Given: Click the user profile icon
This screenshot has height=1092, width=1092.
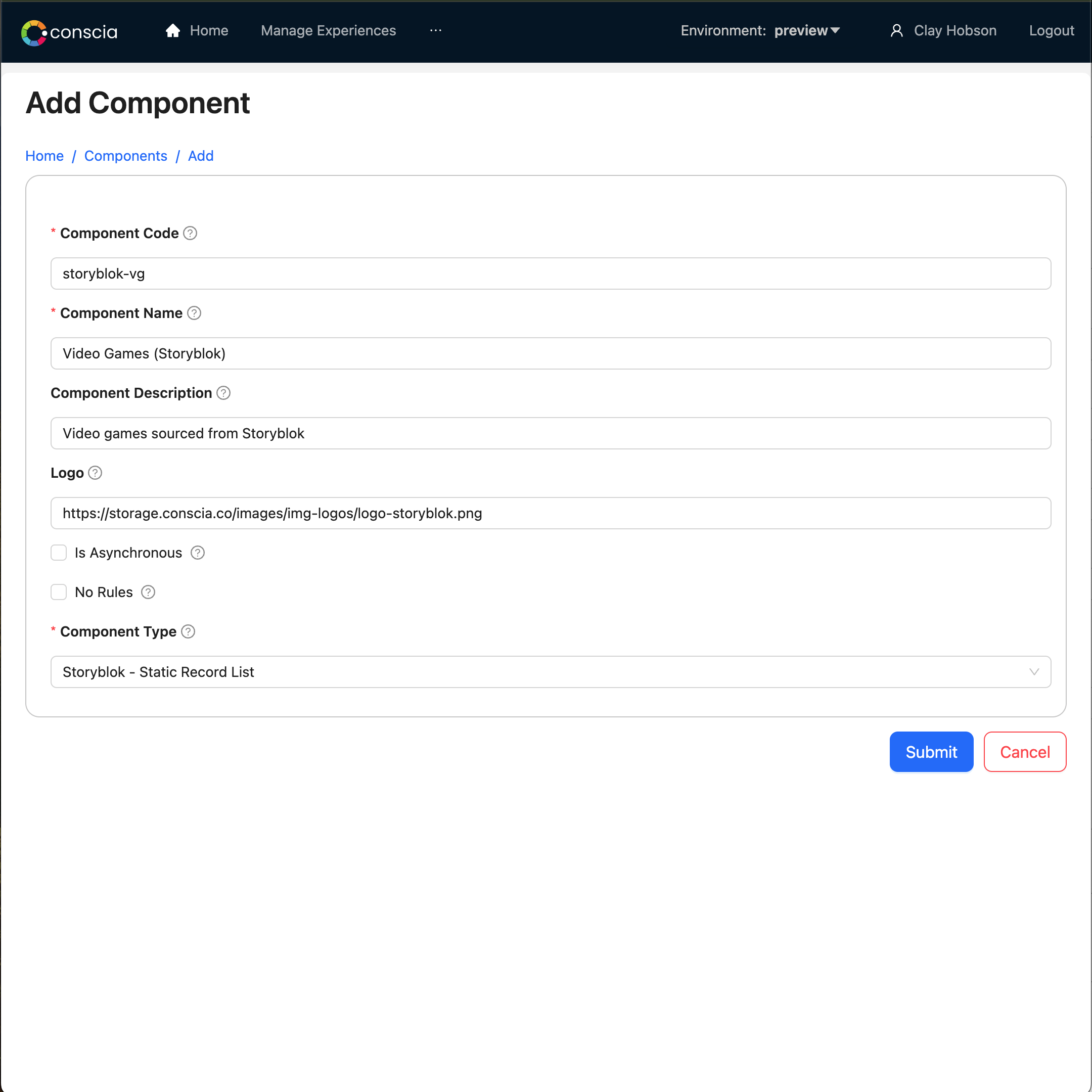Looking at the screenshot, I should point(896,30).
